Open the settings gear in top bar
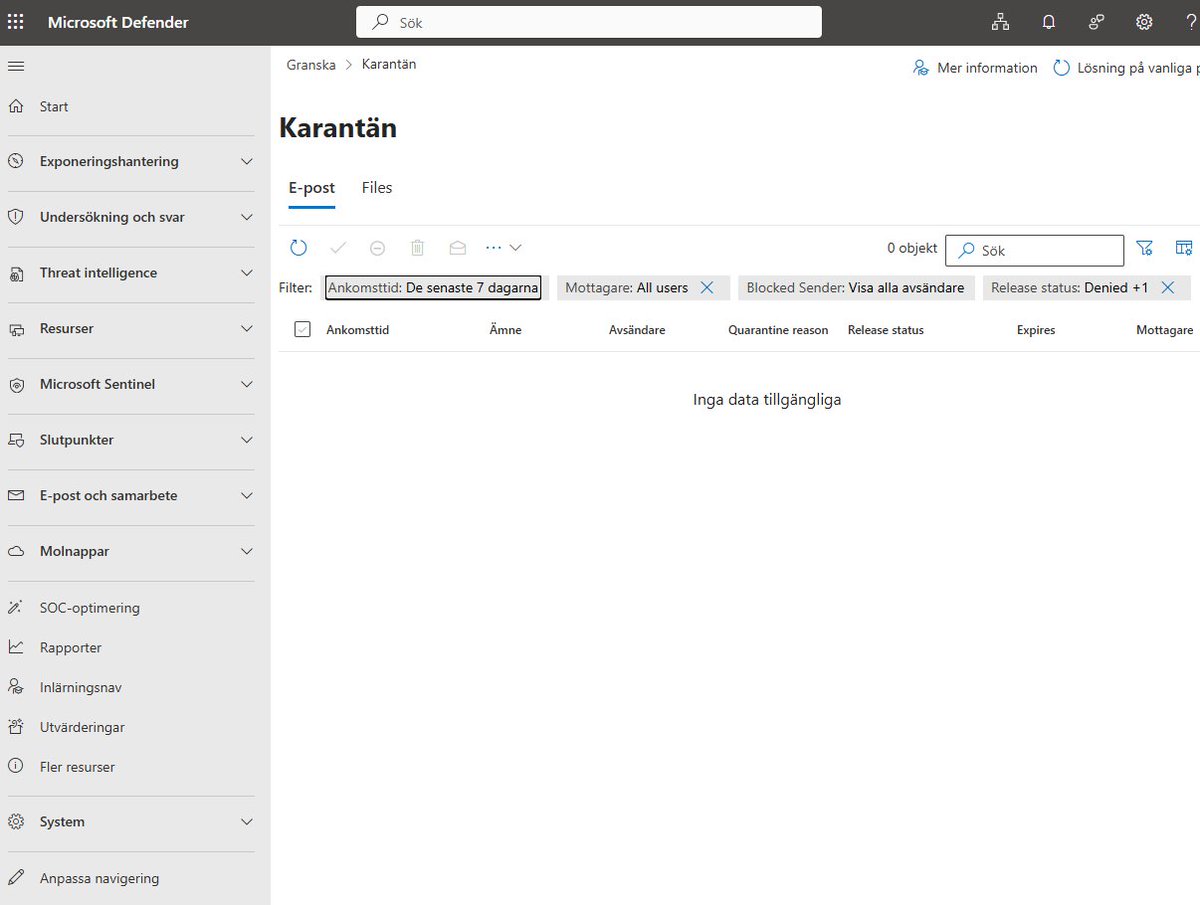Image resolution: width=1200 pixels, height=905 pixels. 1144,22
